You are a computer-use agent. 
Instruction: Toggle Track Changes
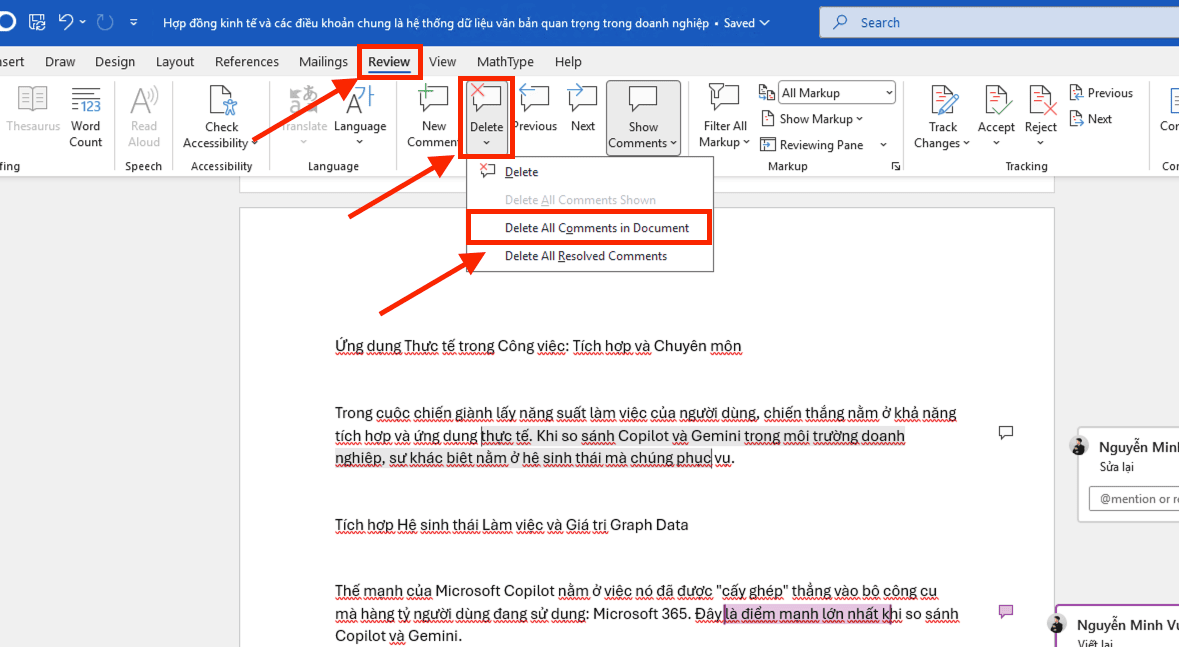(942, 117)
